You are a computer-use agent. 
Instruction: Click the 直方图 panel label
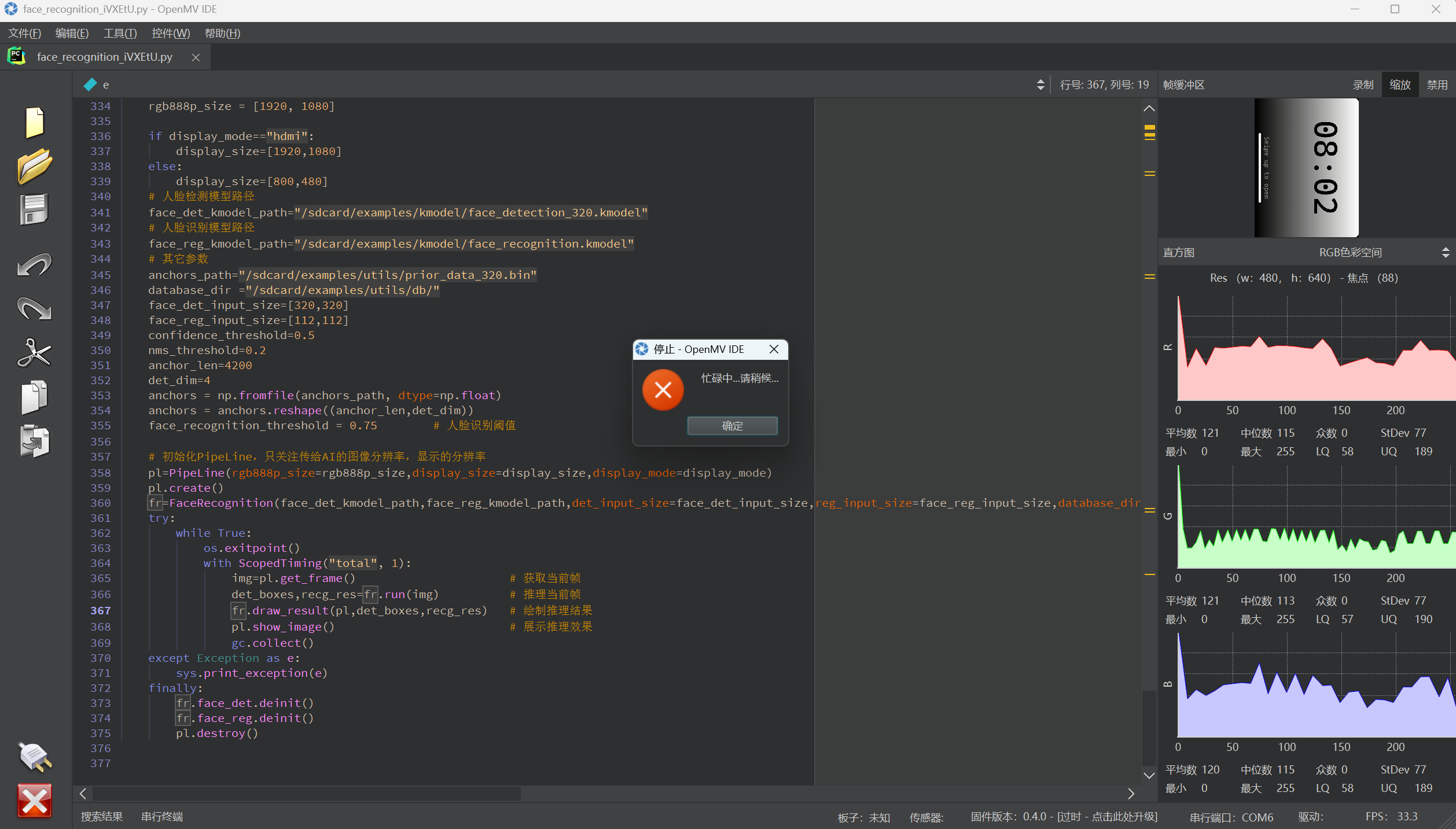click(1179, 252)
